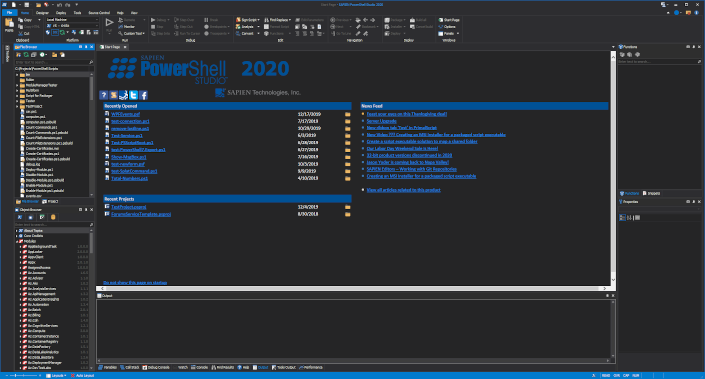Click the large Run play icon
The image size is (705, 379).
coord(109,22)
